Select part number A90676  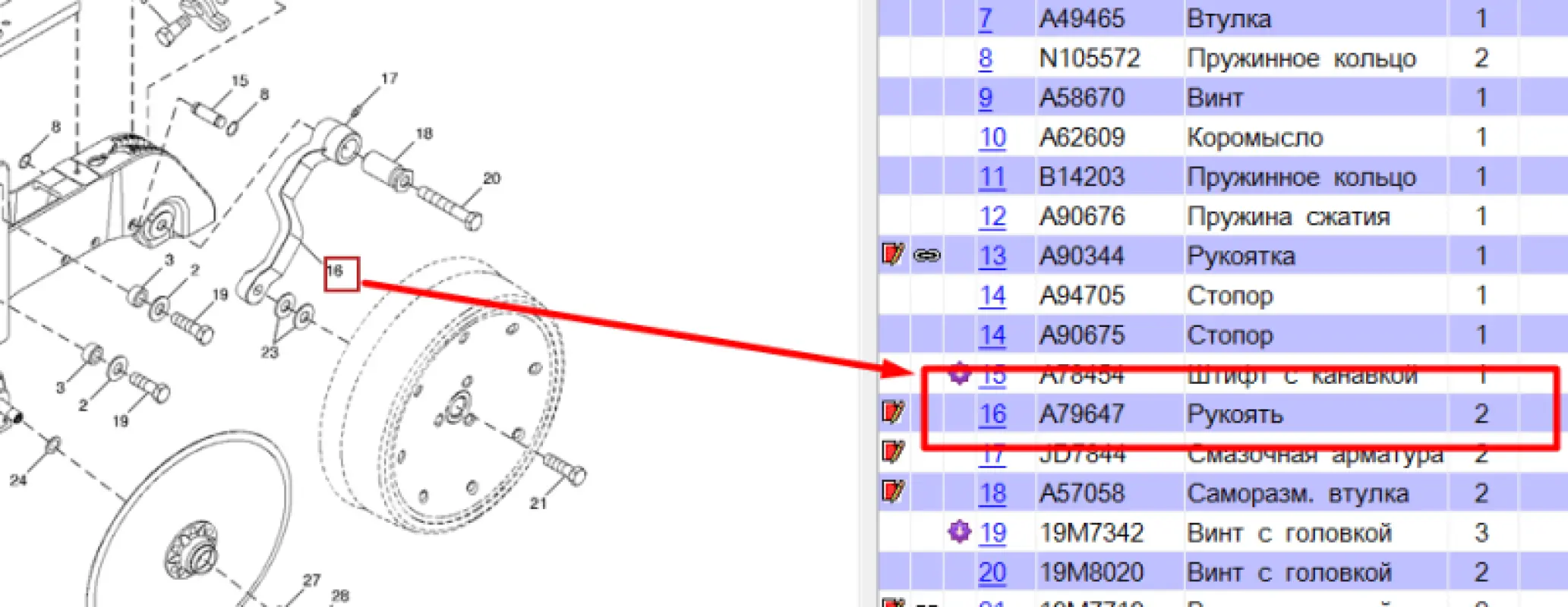1081,216
